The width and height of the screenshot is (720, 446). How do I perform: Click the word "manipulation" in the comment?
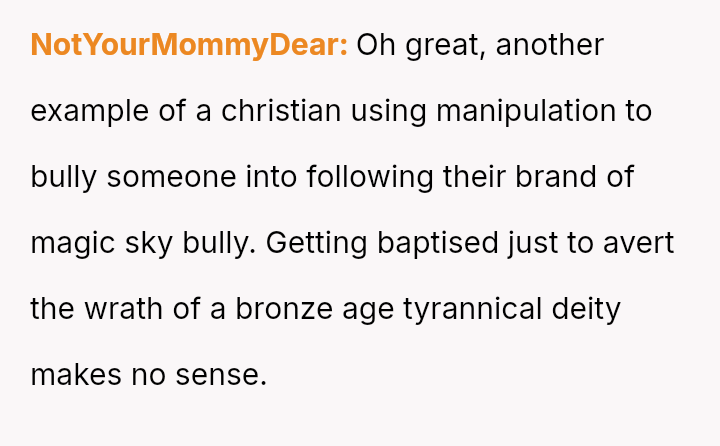click(530, 111)
